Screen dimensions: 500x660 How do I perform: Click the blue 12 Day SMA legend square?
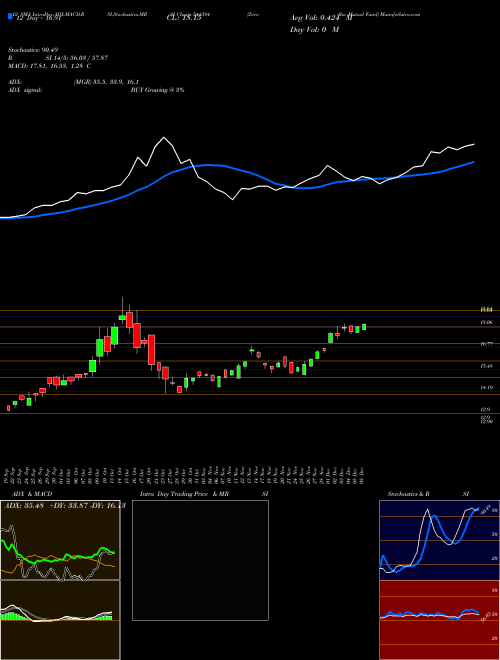point(10,16)
